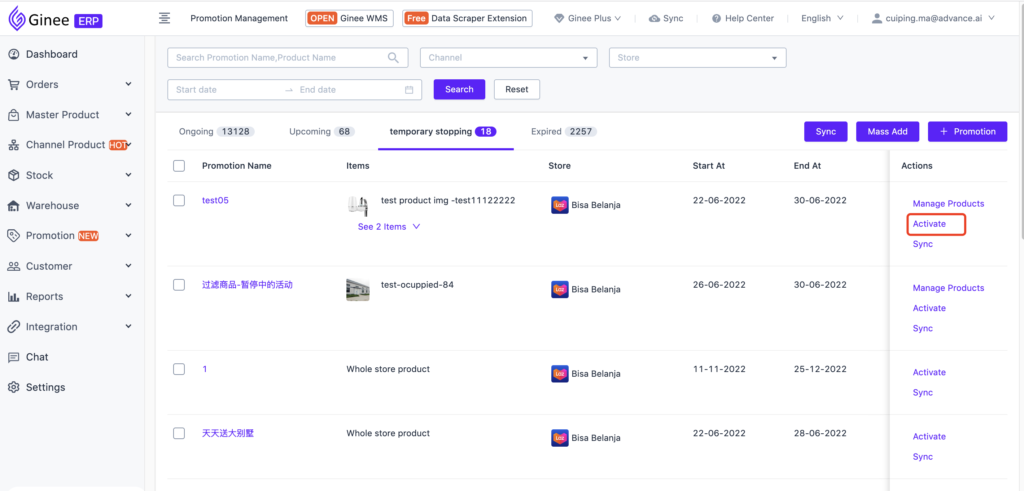Focus the Search Promotion Name field
Screen dimensions: 1024x491
tap(288, 57)
